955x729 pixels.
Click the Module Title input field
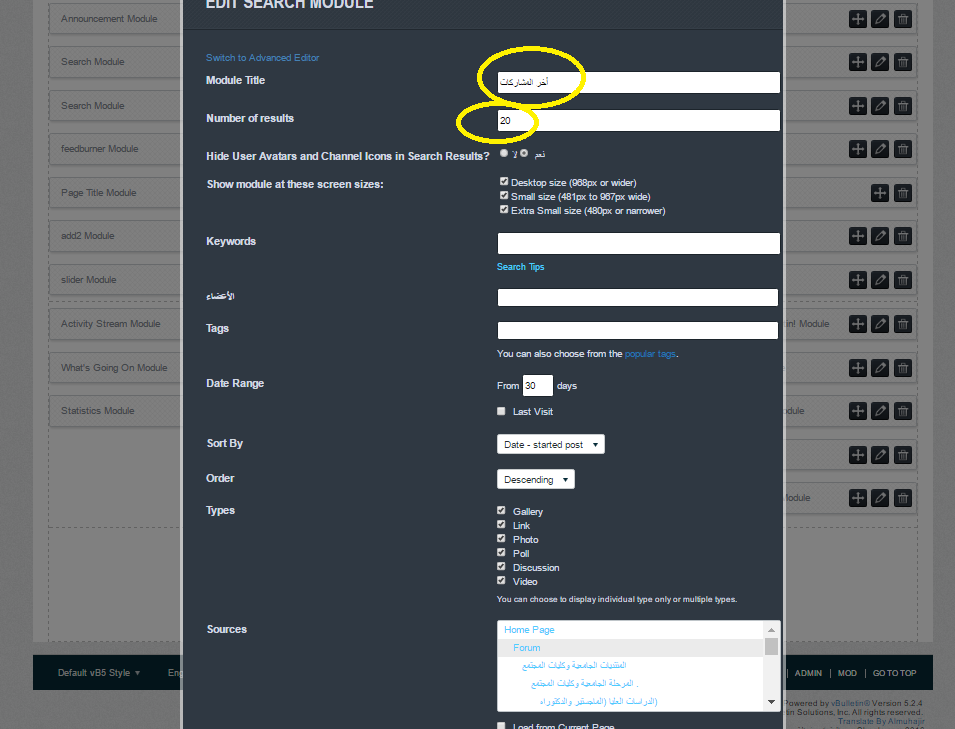(x=638, y=82)
